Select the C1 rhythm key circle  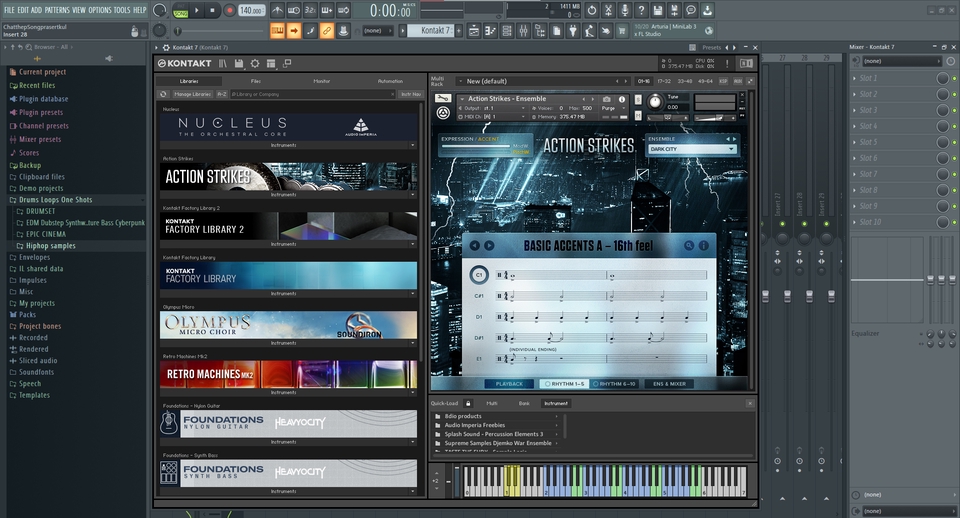pos(479,275)
